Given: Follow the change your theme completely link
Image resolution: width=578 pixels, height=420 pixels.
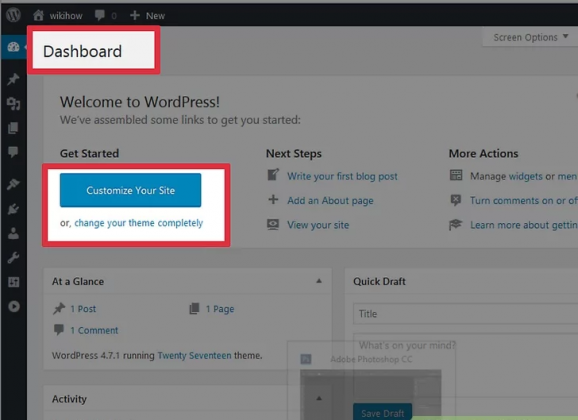Looking at the screenshot, I should click(139, 223).
